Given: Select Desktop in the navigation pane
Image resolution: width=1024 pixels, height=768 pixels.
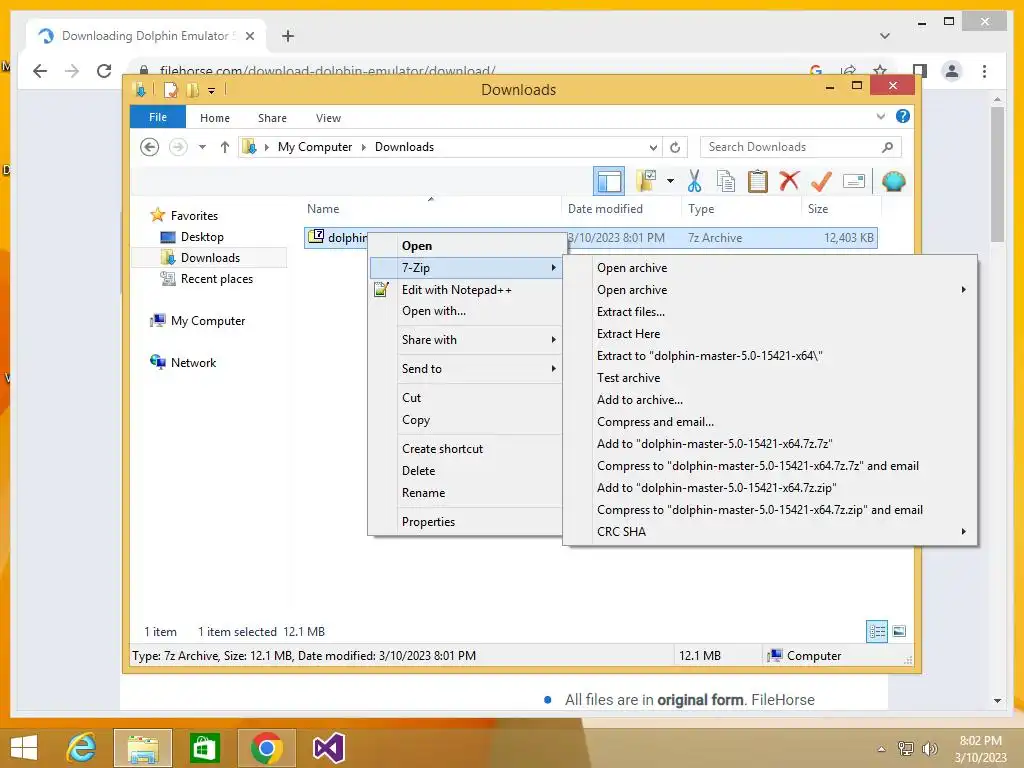Looking at the screenshot, I should (202, 236).
